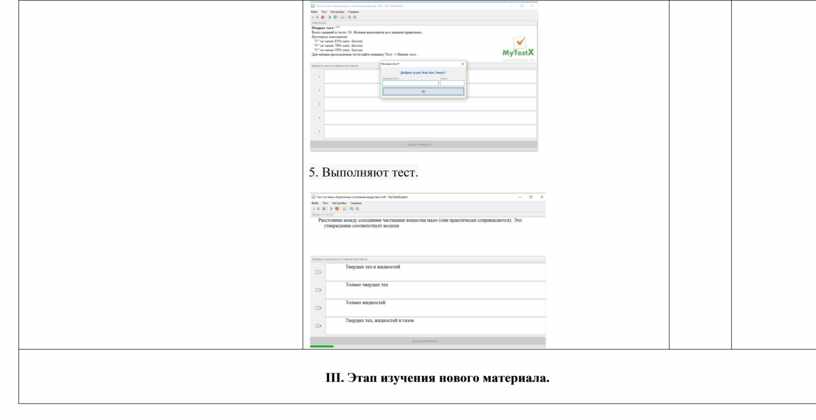
Task: Click the last icon in the lower test toolbar
Action: tap(358, 209)
